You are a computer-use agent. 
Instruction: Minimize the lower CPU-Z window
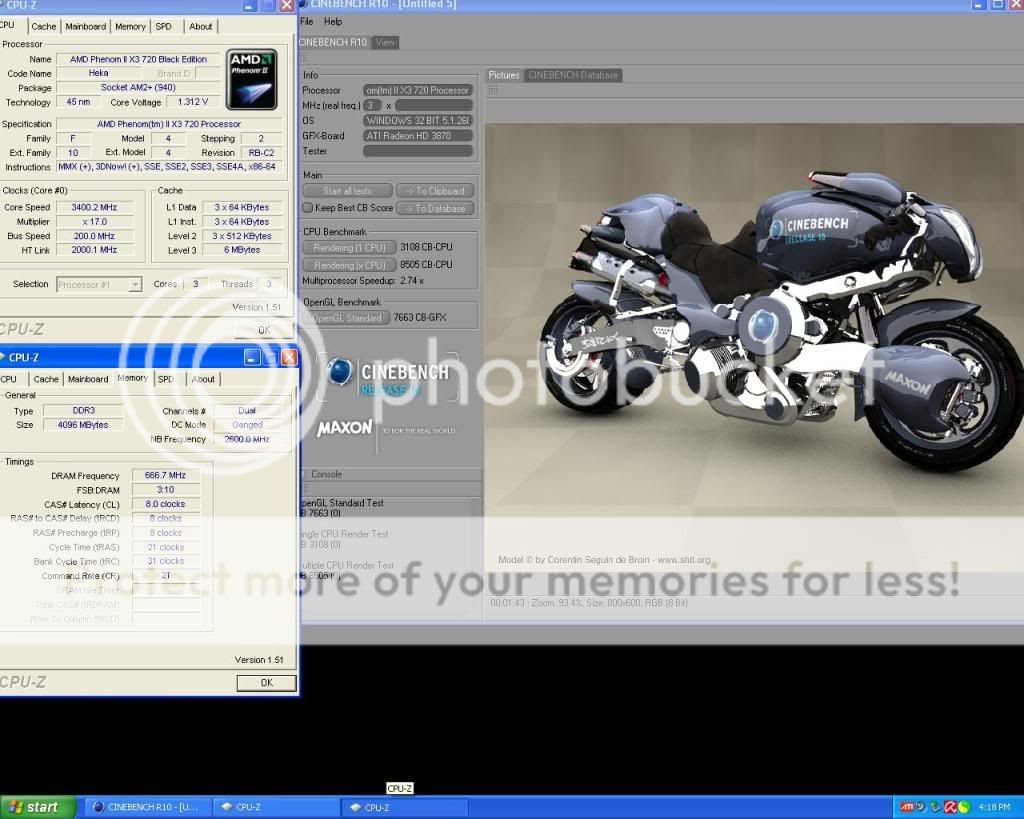(252, 357)
